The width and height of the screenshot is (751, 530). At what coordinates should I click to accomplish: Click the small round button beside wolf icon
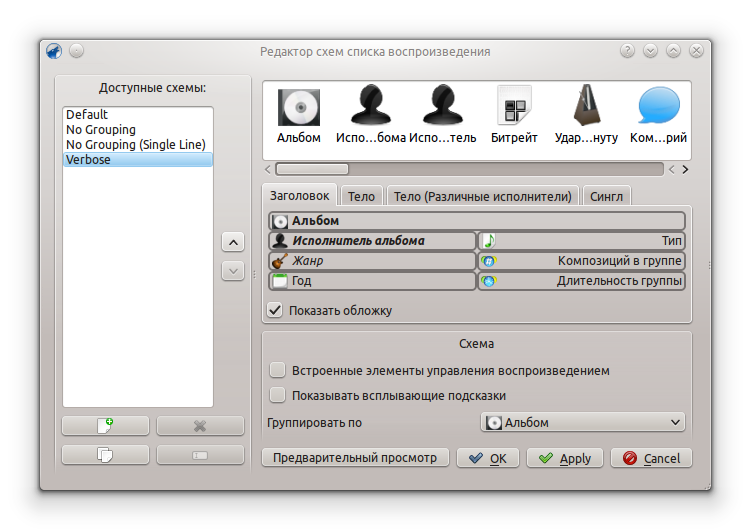click(x=77, y=51)
